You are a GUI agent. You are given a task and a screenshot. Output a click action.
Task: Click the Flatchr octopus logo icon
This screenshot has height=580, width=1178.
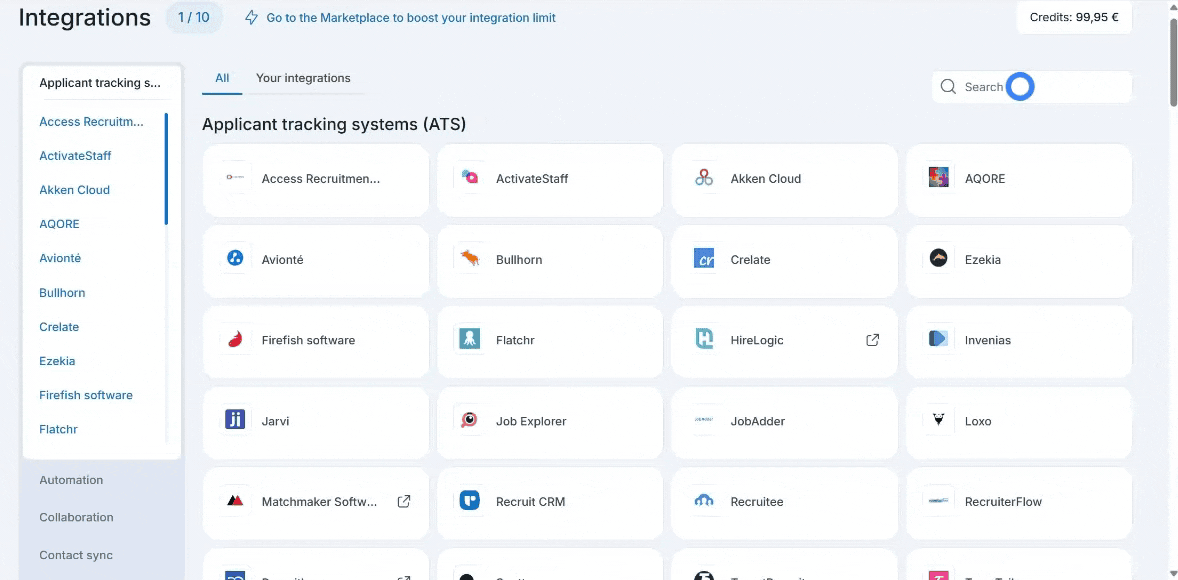point(470,340)
